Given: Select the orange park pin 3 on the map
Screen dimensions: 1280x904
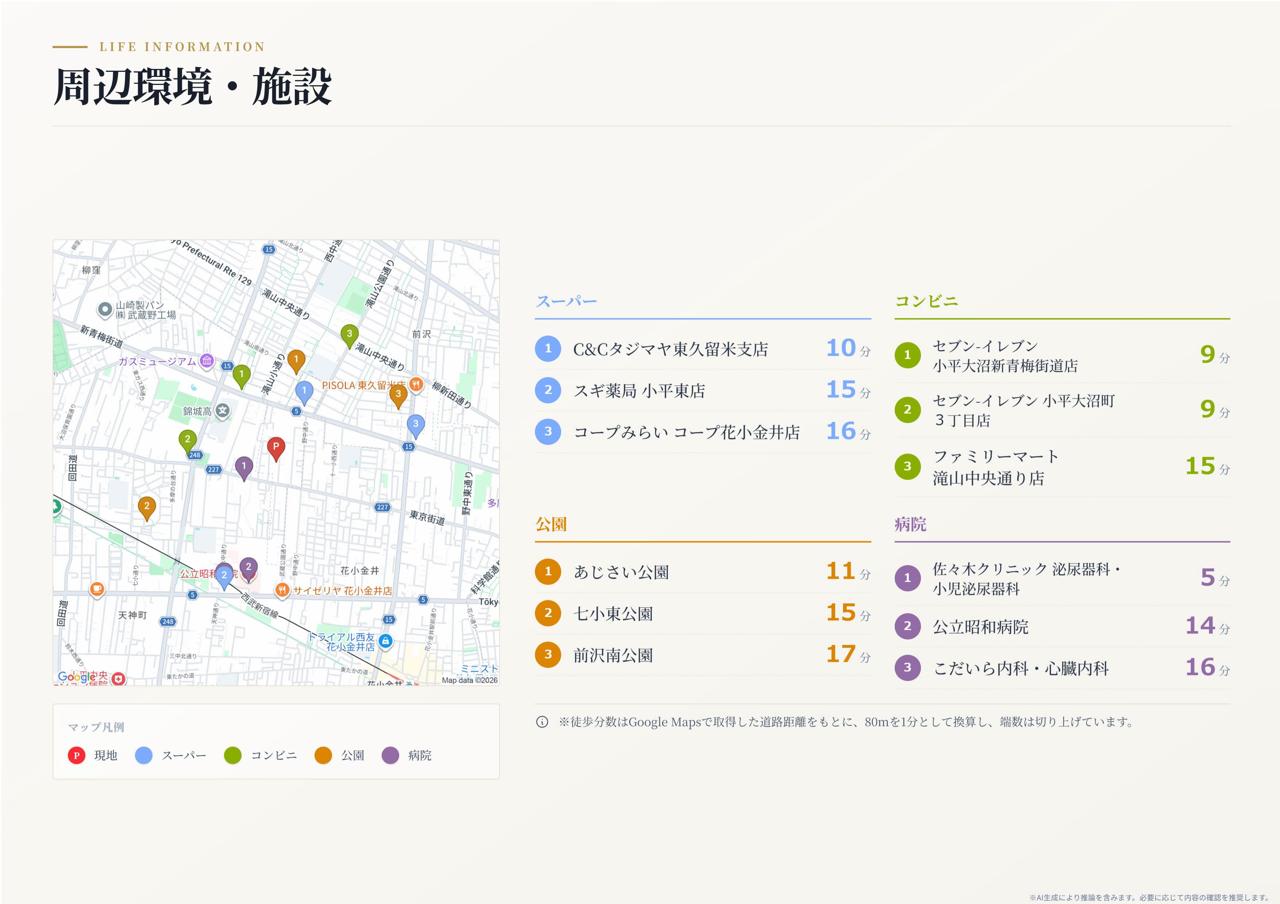Looking at the screenshot, I should tap(398, 397).
